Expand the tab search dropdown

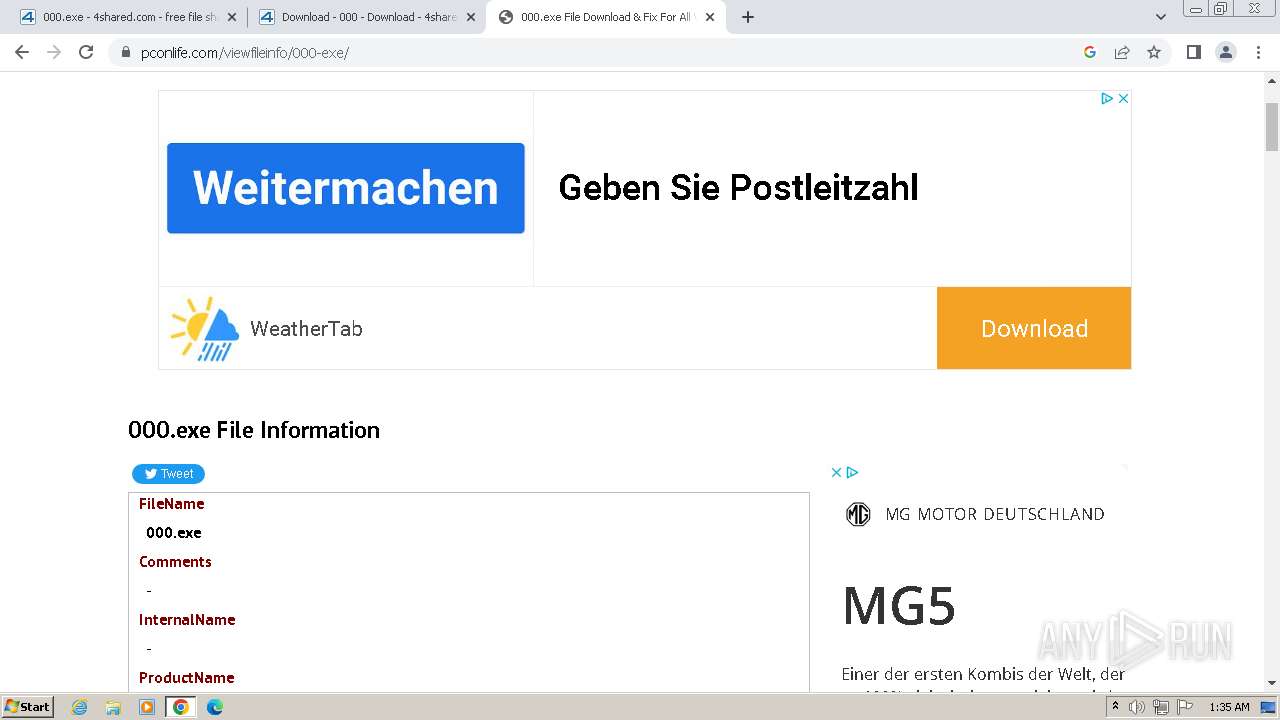point(1161,17)
